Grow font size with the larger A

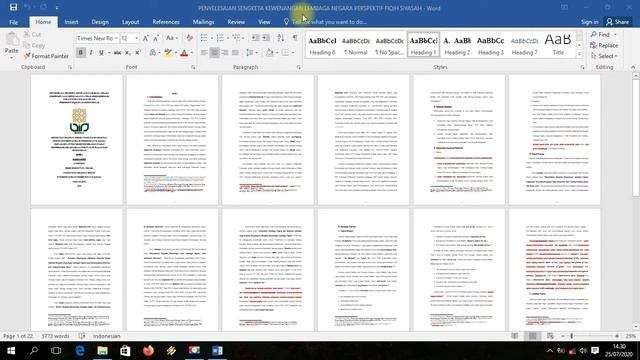coord(146,38)
